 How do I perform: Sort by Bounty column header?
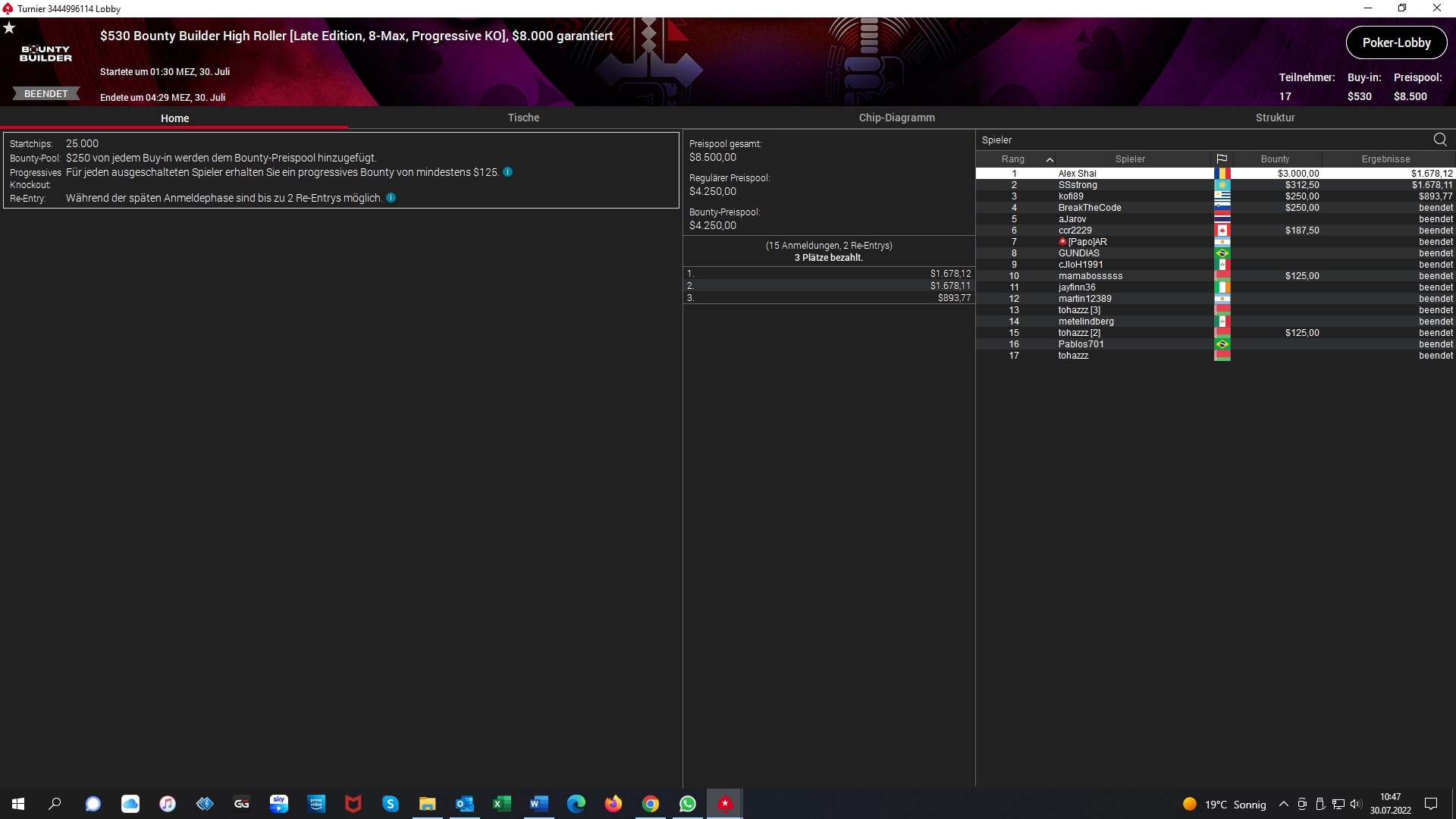[x=1275, y=159]
